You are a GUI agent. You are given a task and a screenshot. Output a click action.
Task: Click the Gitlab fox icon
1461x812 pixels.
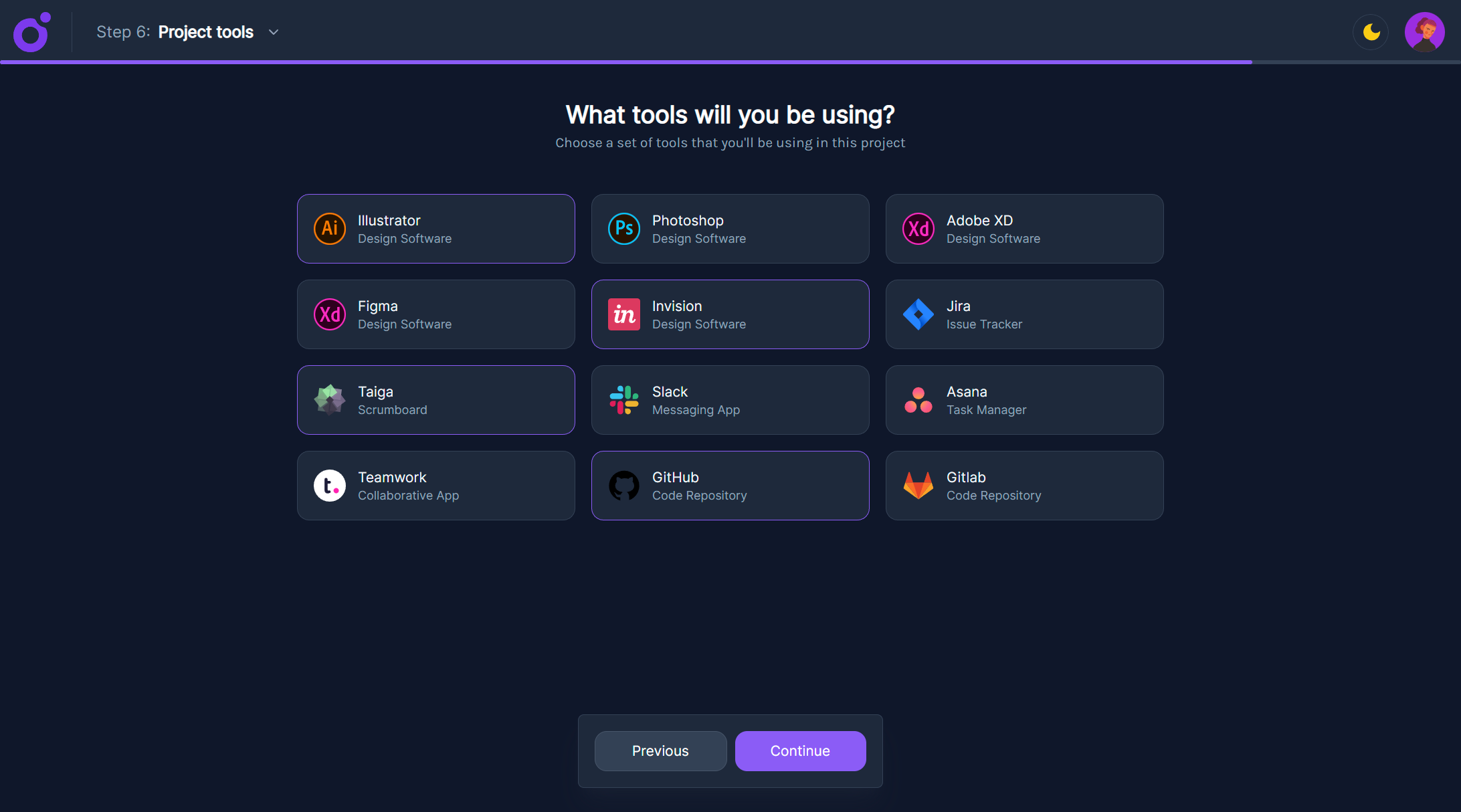[x=918, y=486]
